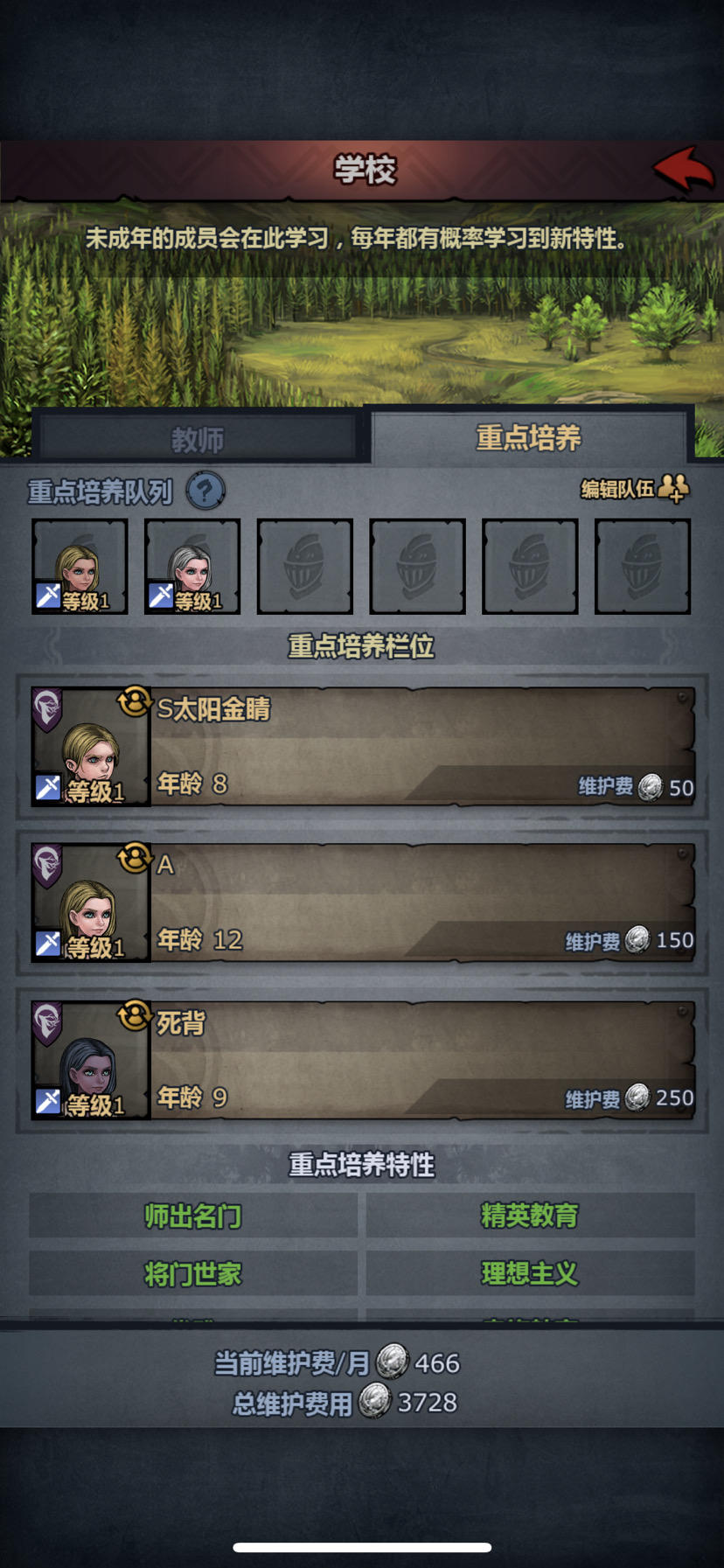Choose the 师出名门 trait
The width and height of the screenshot is (724, 1568).
click(193, 1216)
